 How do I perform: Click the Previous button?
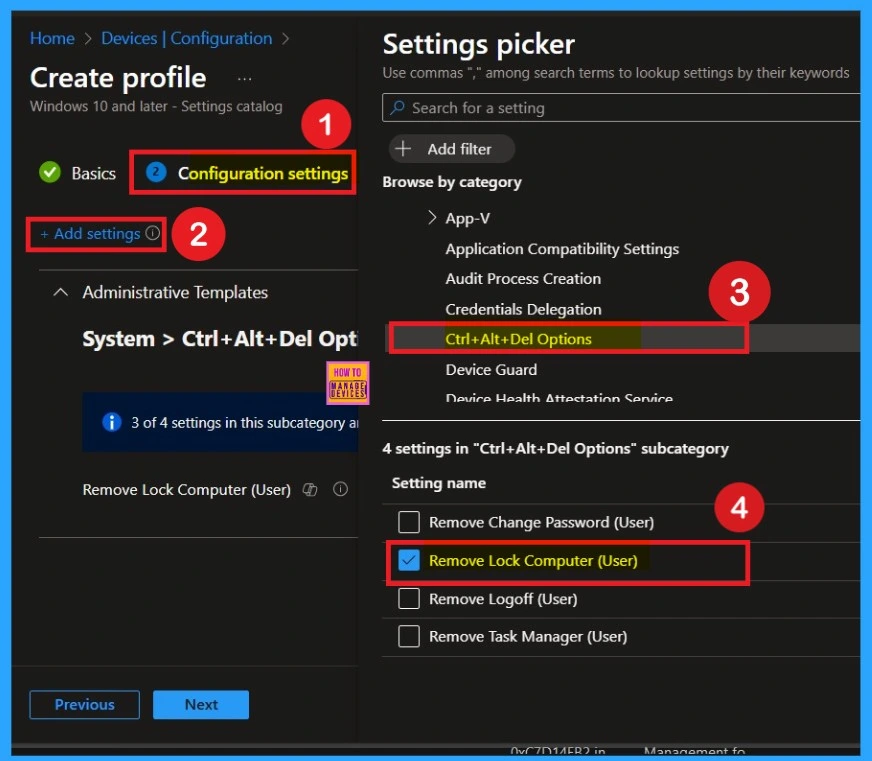85,705
